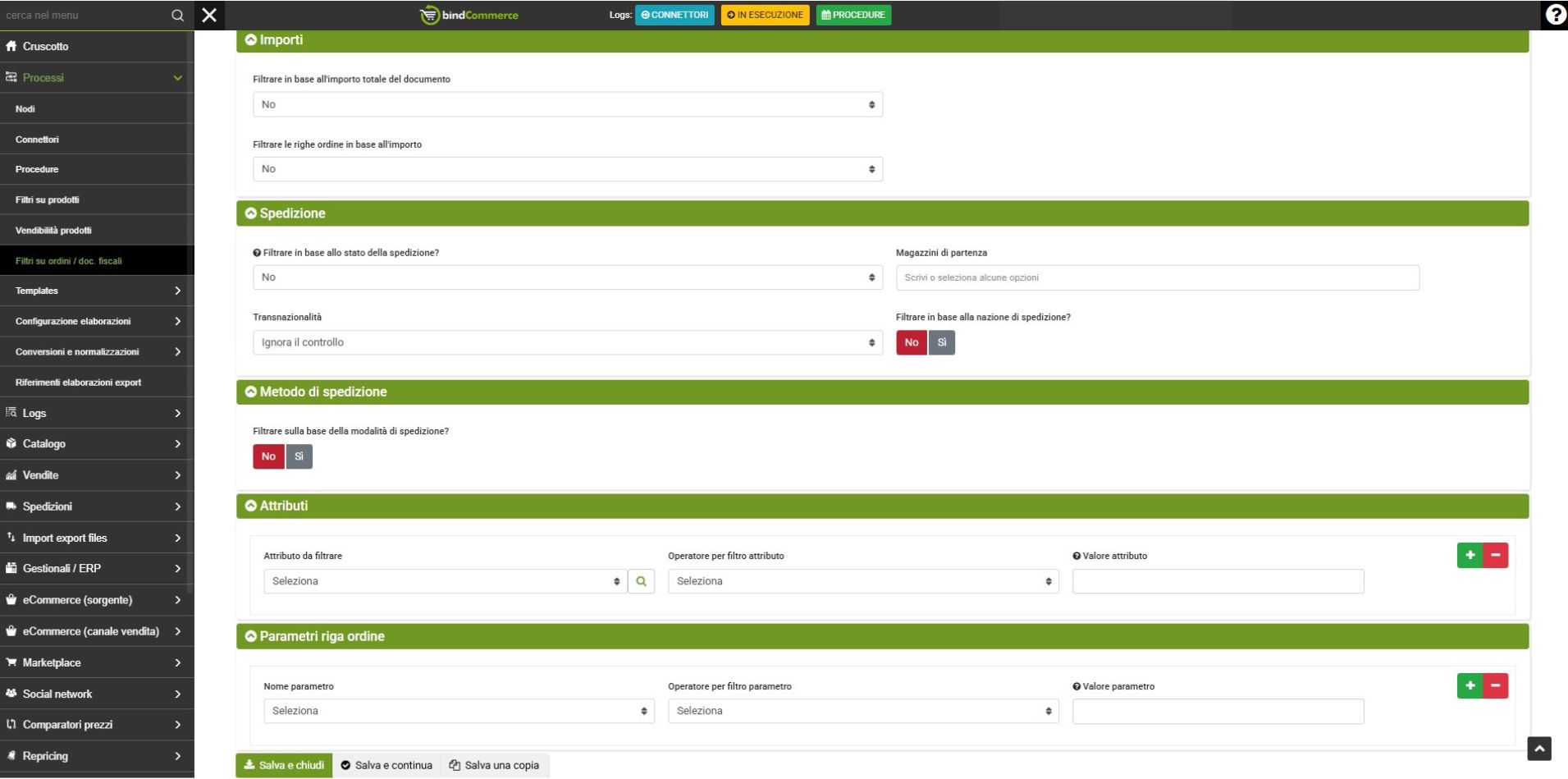The width and height of the screenshot is (1568, 779).
Task: Open document total amount filter dropdown
Action: pos(567,104)
